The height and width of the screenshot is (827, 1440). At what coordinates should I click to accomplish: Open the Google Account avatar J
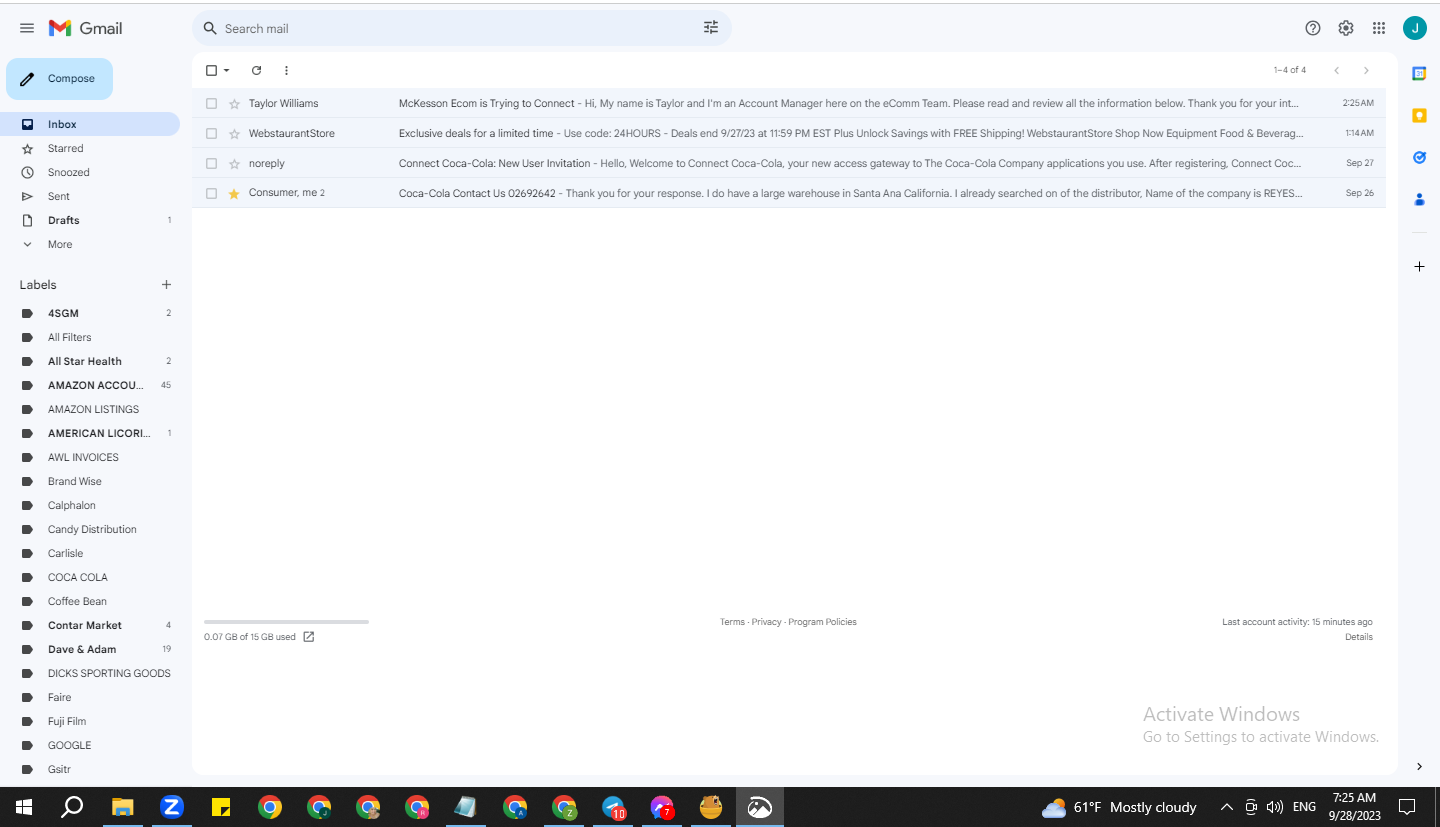point(1415,28)
